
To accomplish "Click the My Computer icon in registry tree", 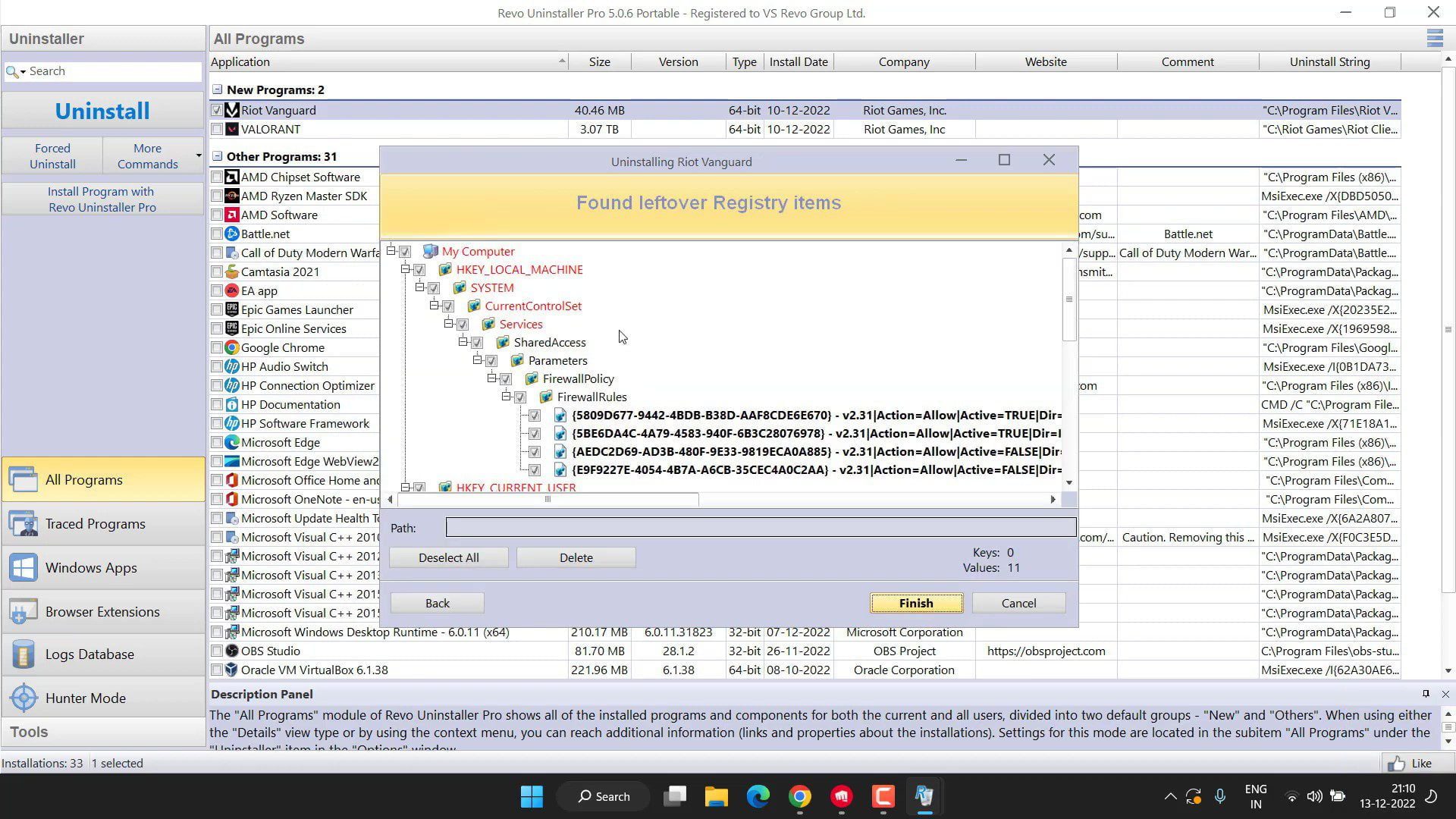I will click(431, 252).
